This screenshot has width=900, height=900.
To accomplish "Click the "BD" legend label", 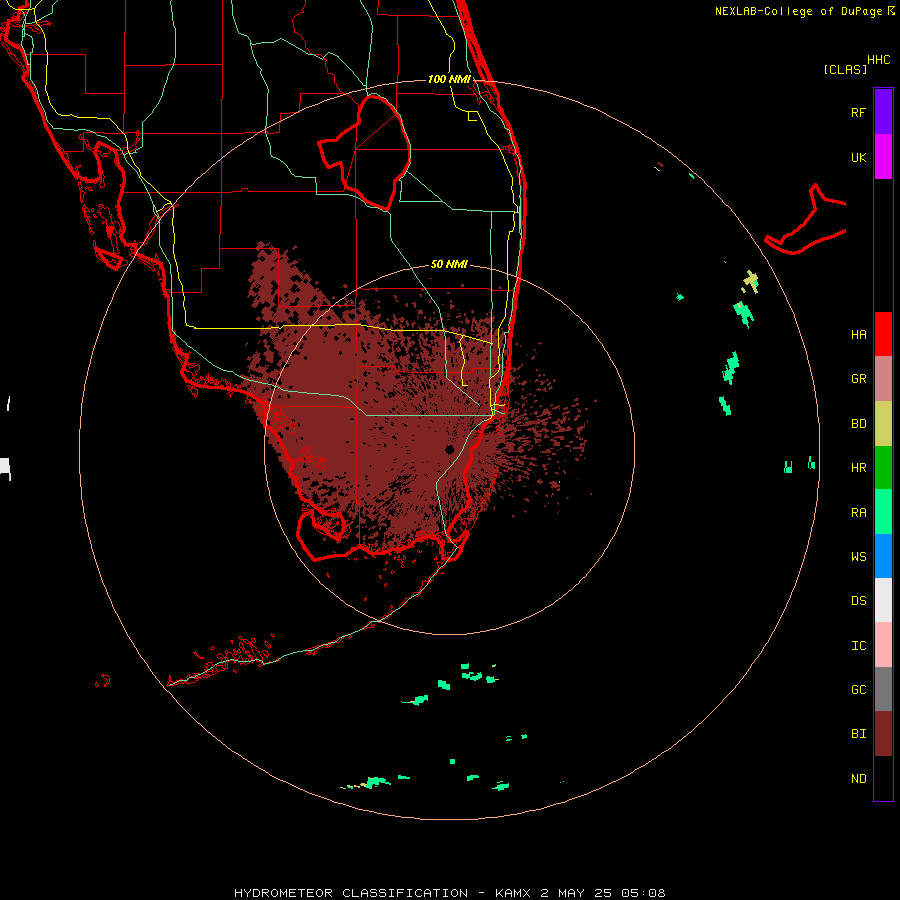I will click(x=858, y=424).
